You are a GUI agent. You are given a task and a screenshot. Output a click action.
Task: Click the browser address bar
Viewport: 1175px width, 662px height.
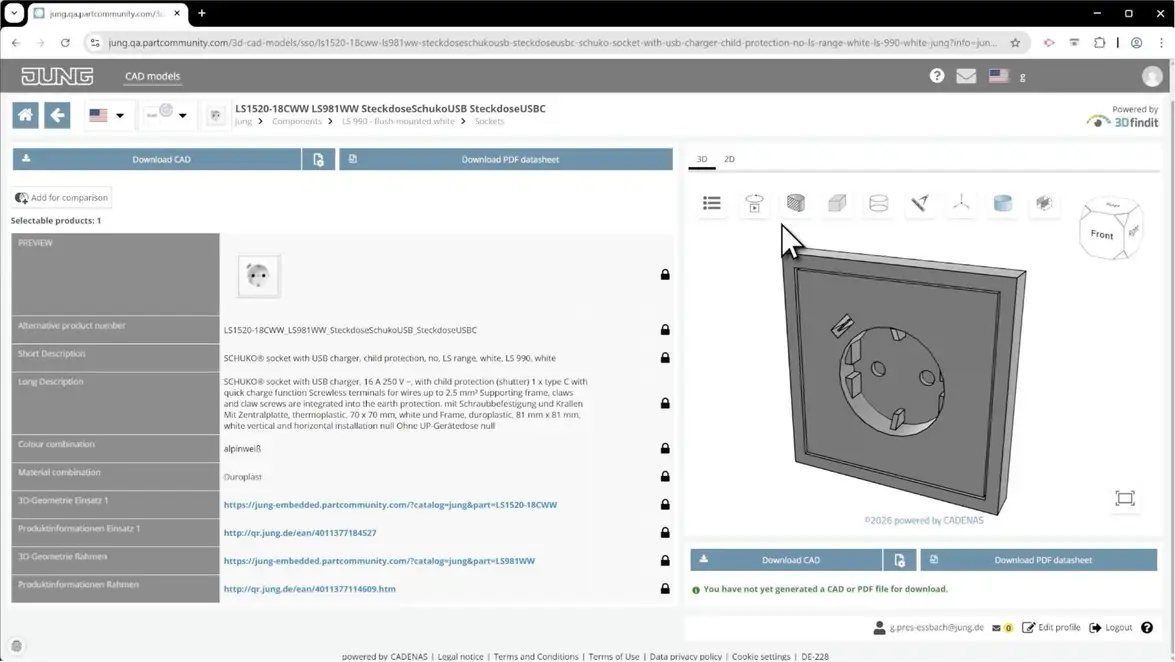(552, 43)
